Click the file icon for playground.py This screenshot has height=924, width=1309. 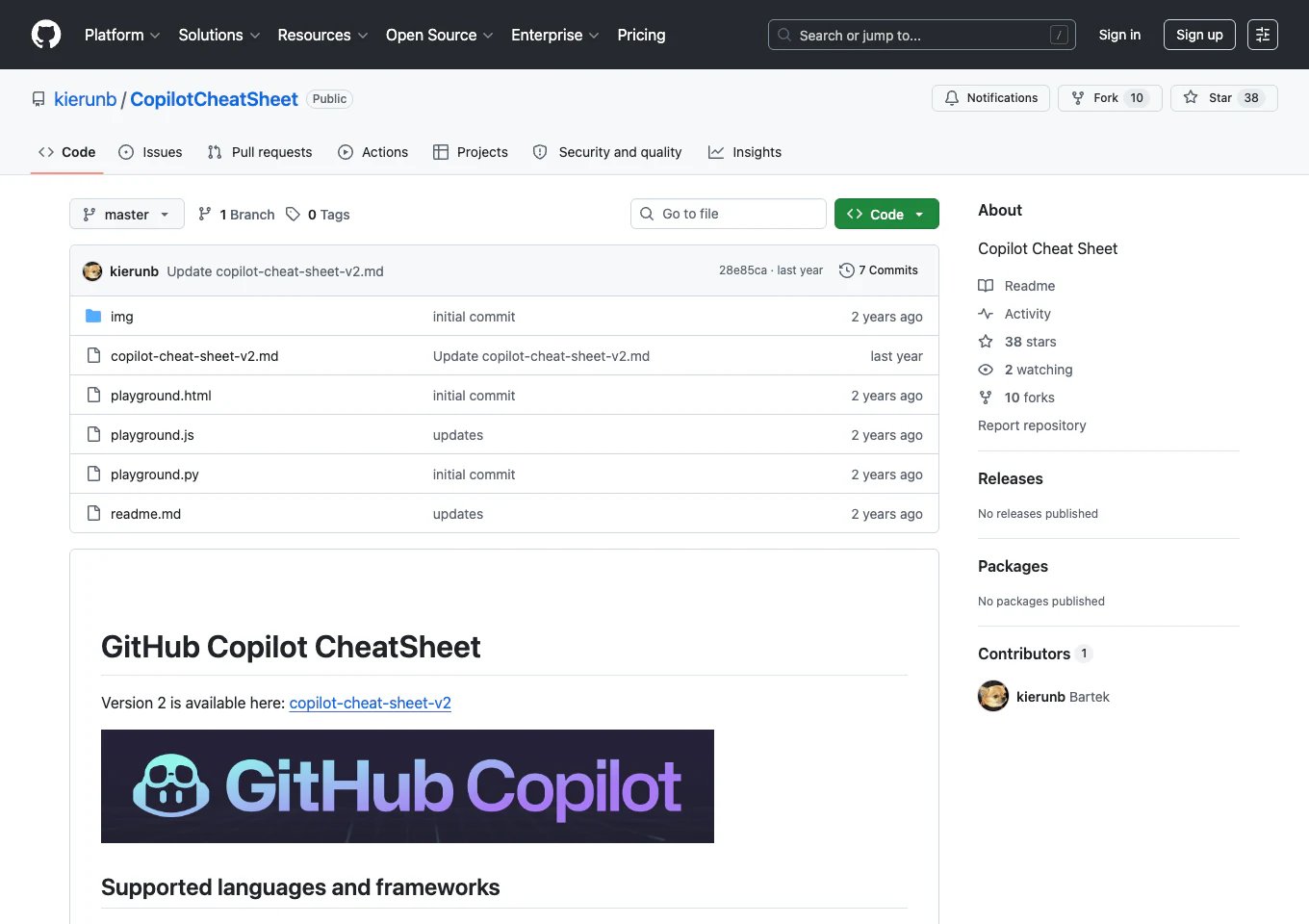[x=93, y=474]
